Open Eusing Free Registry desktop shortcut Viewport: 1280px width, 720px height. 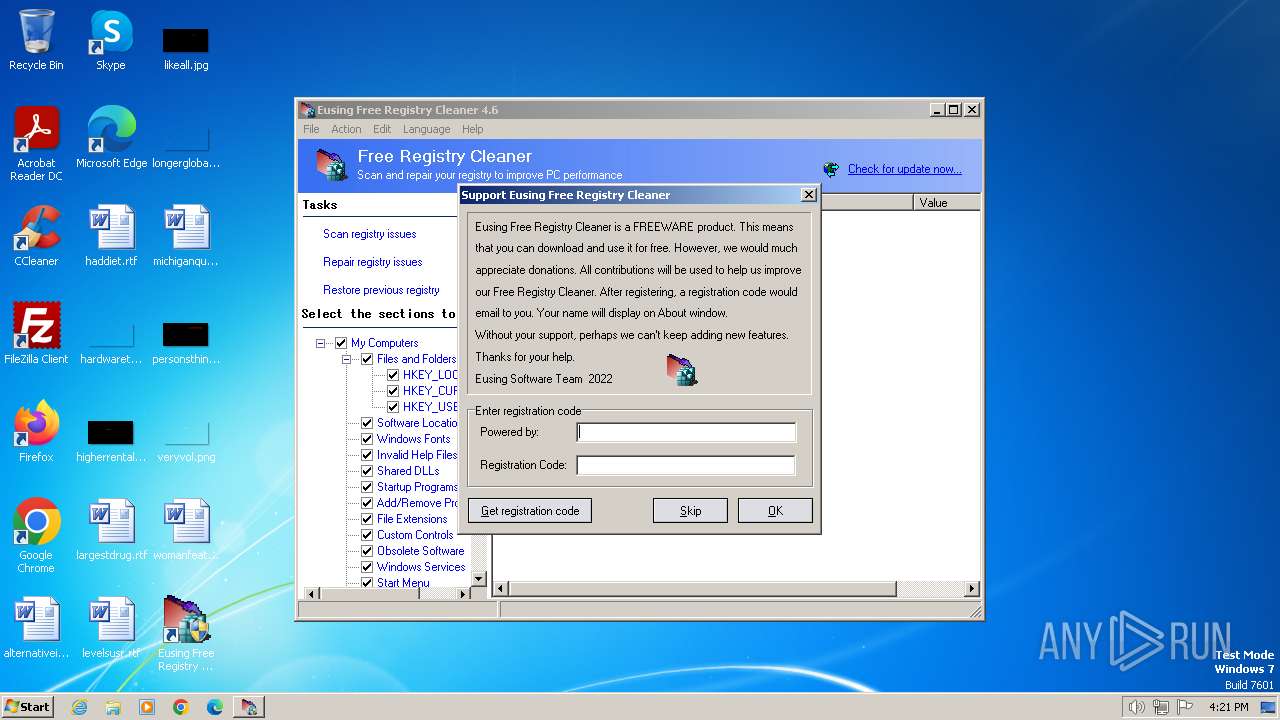pyautogui.click(x=186, y=634)
